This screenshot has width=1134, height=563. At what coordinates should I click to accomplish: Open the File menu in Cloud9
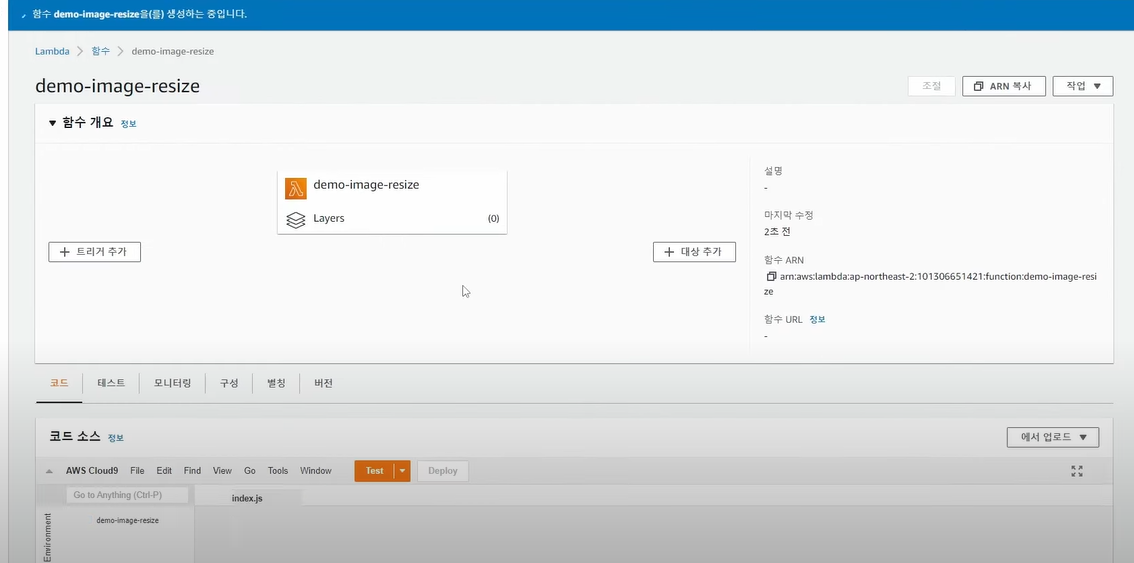coord(137,471)
